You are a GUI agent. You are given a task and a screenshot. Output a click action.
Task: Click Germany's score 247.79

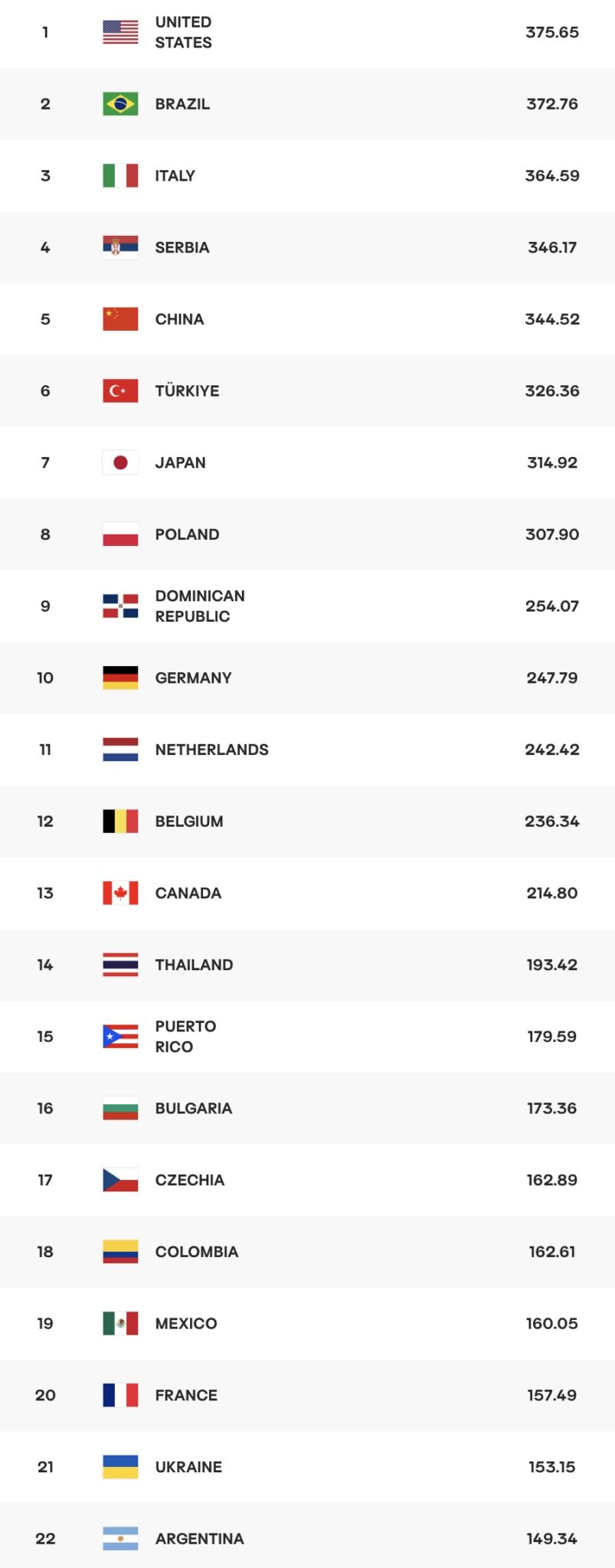551,678
